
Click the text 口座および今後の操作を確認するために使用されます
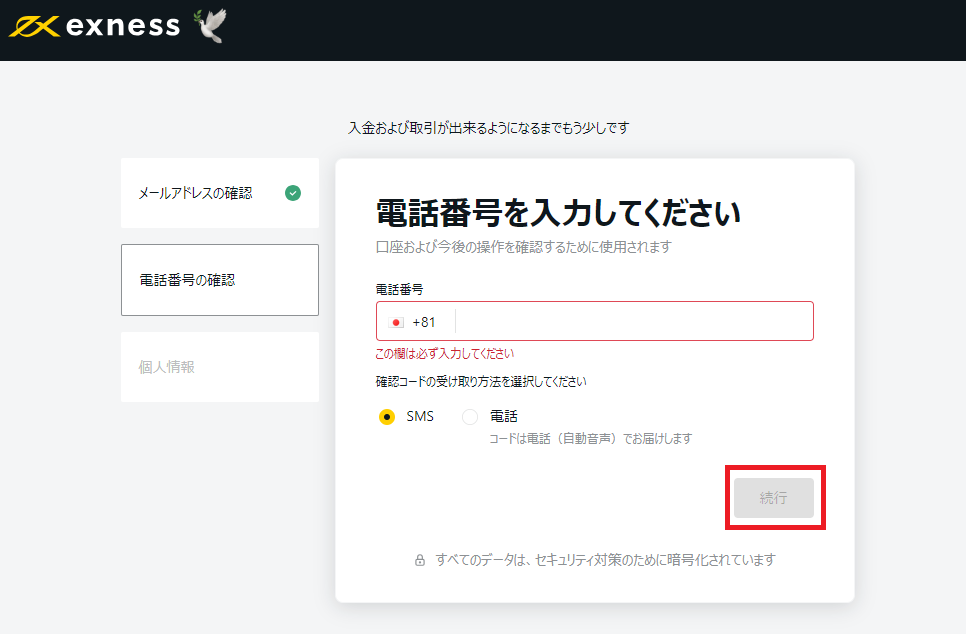pyautogui.click(x=524, y=247)
